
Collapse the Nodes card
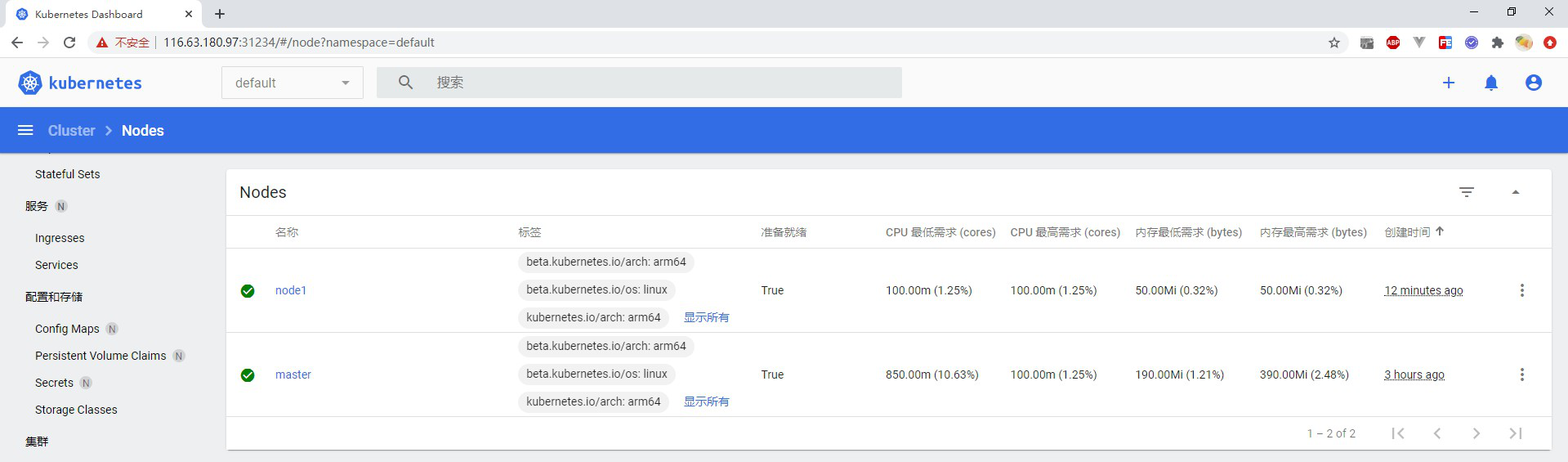point(1516,192)
